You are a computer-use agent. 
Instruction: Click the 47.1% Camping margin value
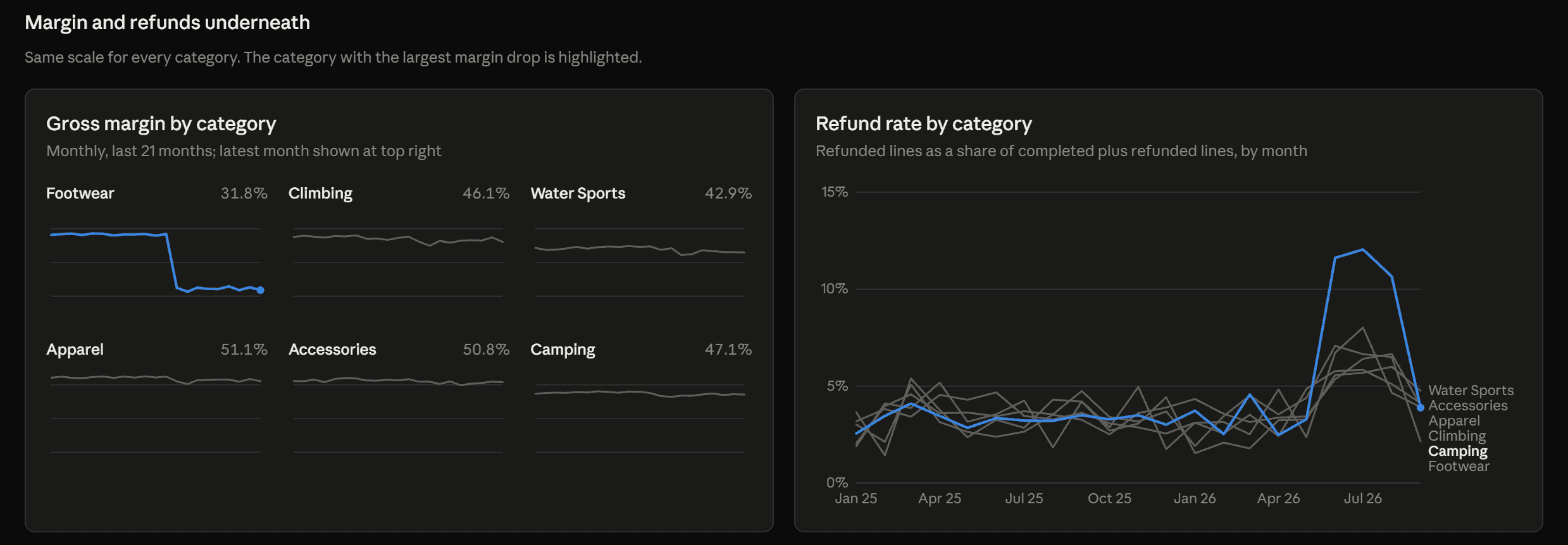click(728, 349)
